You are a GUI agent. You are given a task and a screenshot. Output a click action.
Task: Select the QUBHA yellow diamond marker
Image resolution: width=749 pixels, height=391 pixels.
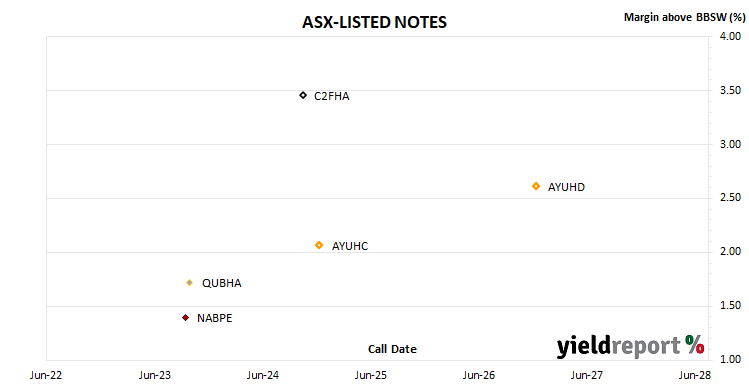[x=190, y=283]
